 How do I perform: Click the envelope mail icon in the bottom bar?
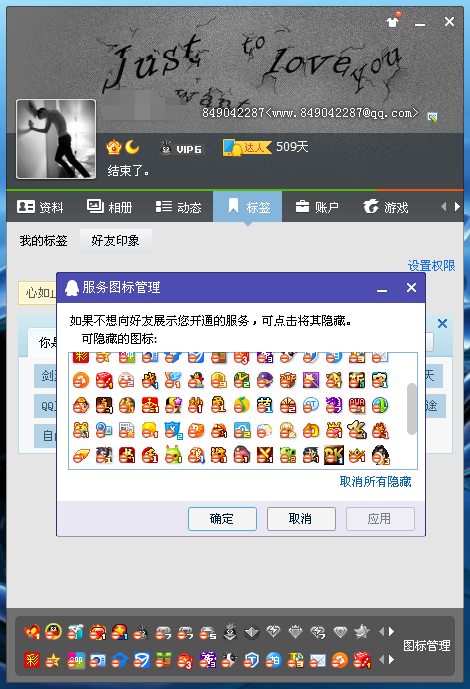click(x=318, y=660)
